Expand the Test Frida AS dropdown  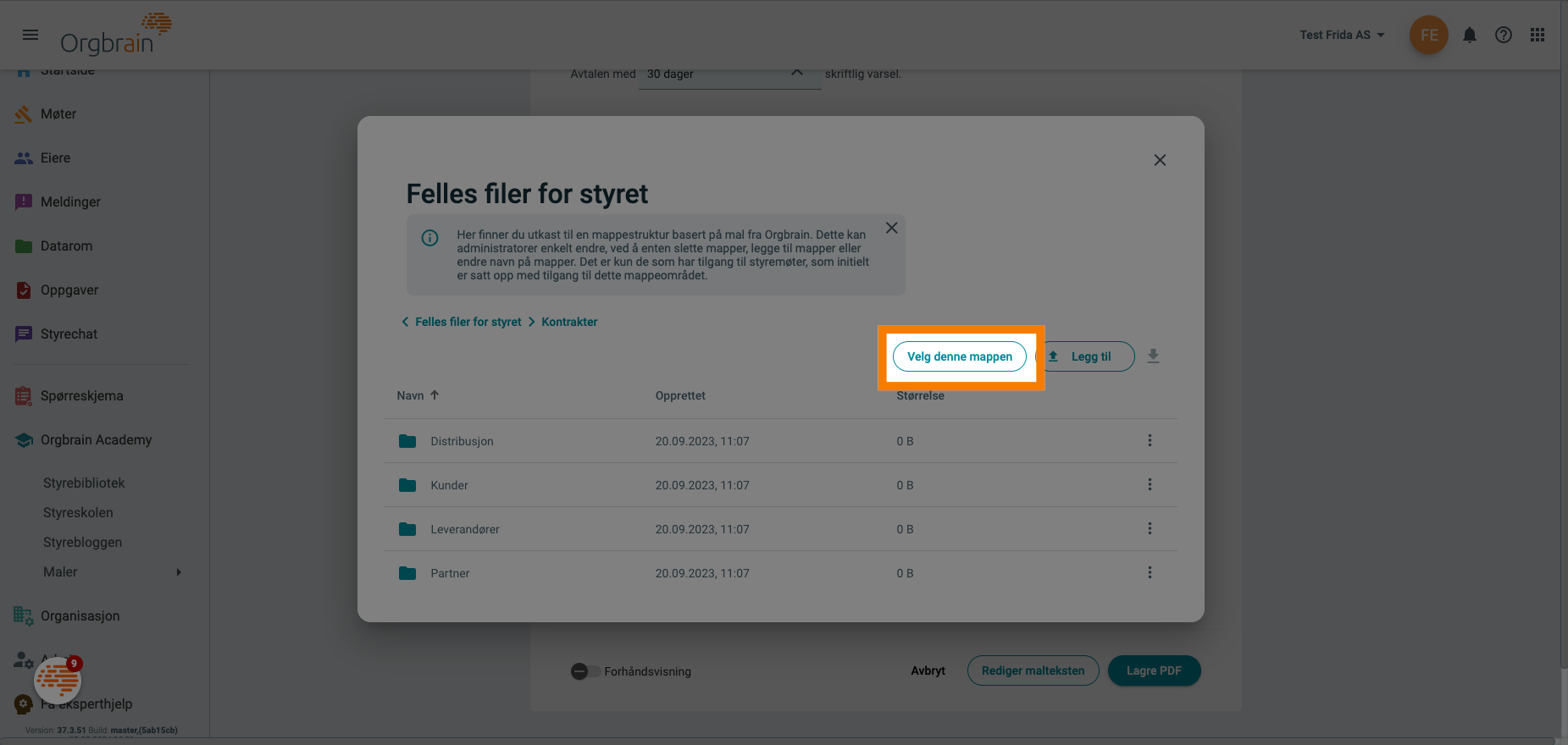[x=1342, y=35]
